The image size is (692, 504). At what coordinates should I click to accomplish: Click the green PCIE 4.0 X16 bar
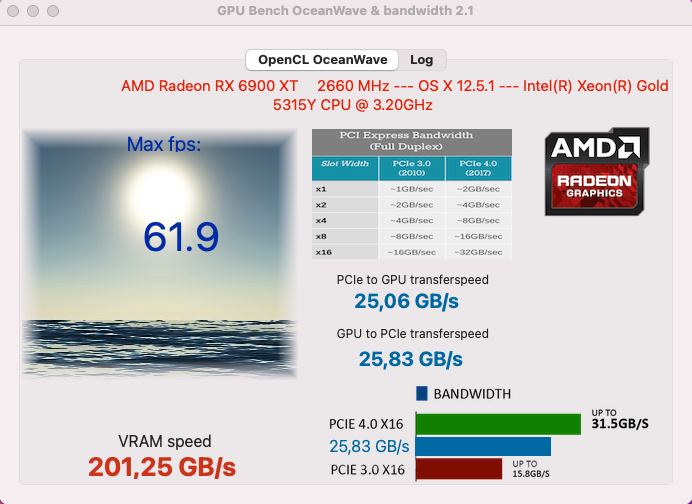pos(498,424)
